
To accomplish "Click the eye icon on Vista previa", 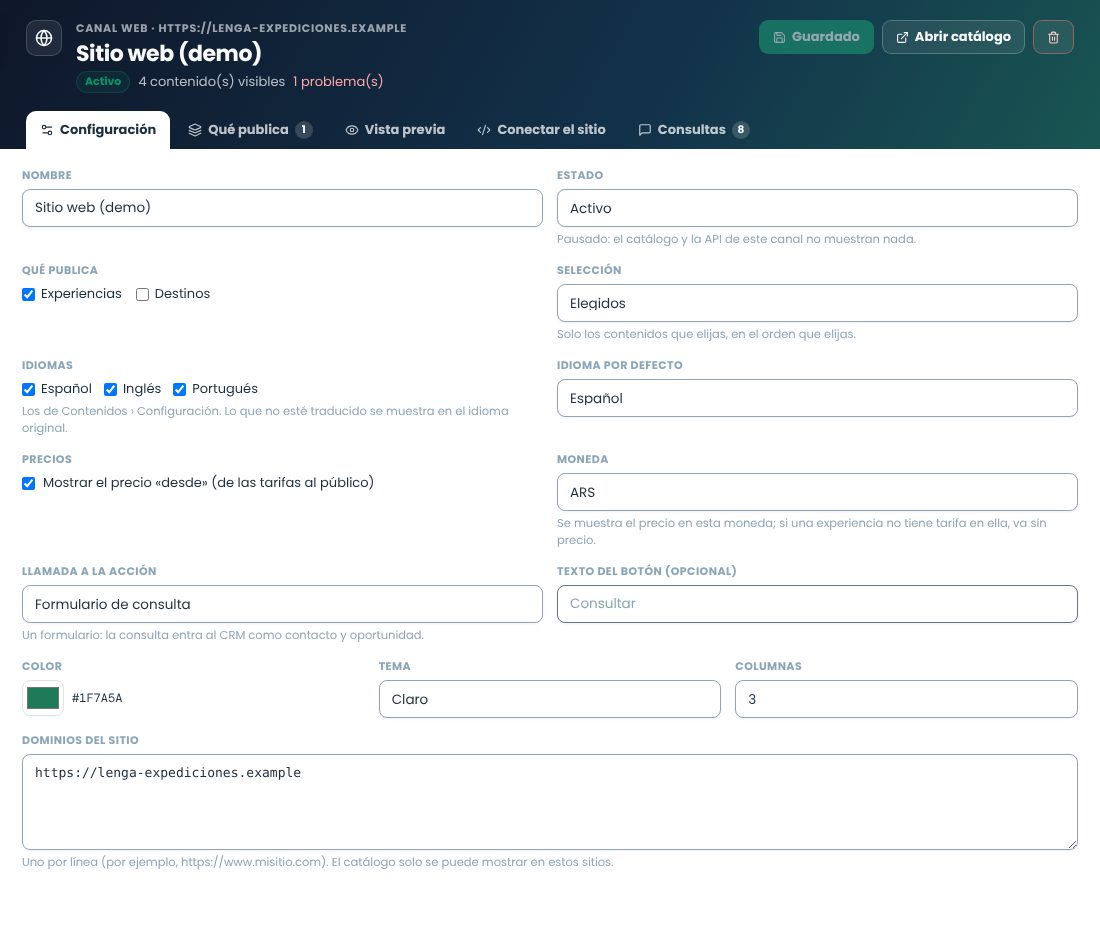I will point(351,130).
